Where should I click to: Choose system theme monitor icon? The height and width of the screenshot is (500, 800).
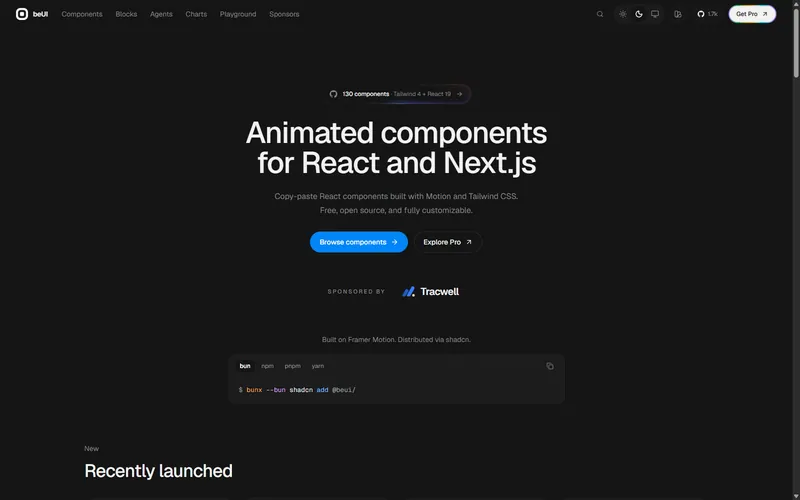point(655,14)
